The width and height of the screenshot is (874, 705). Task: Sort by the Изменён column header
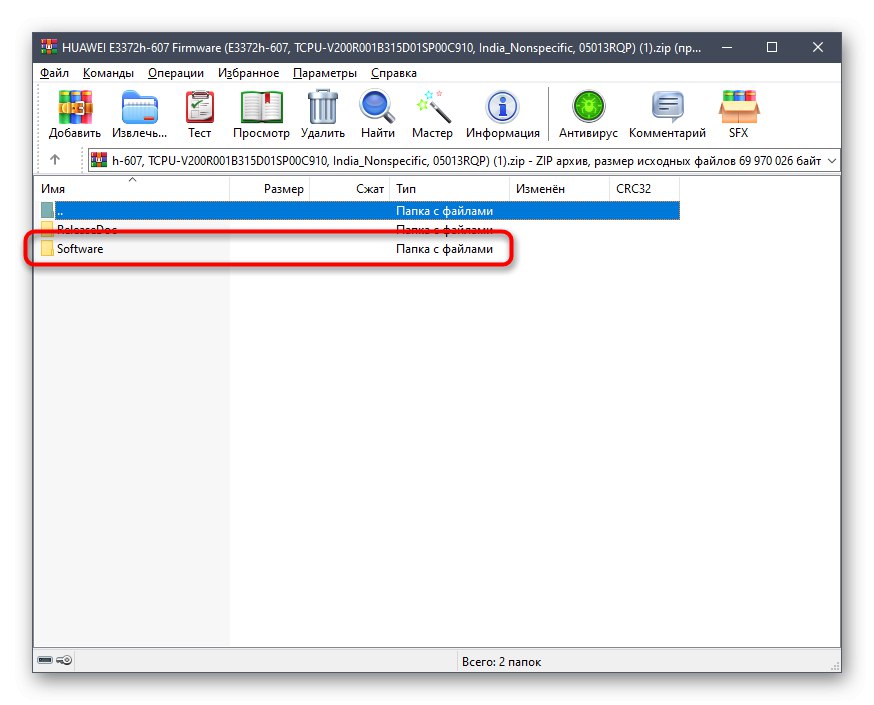(559, 188)
